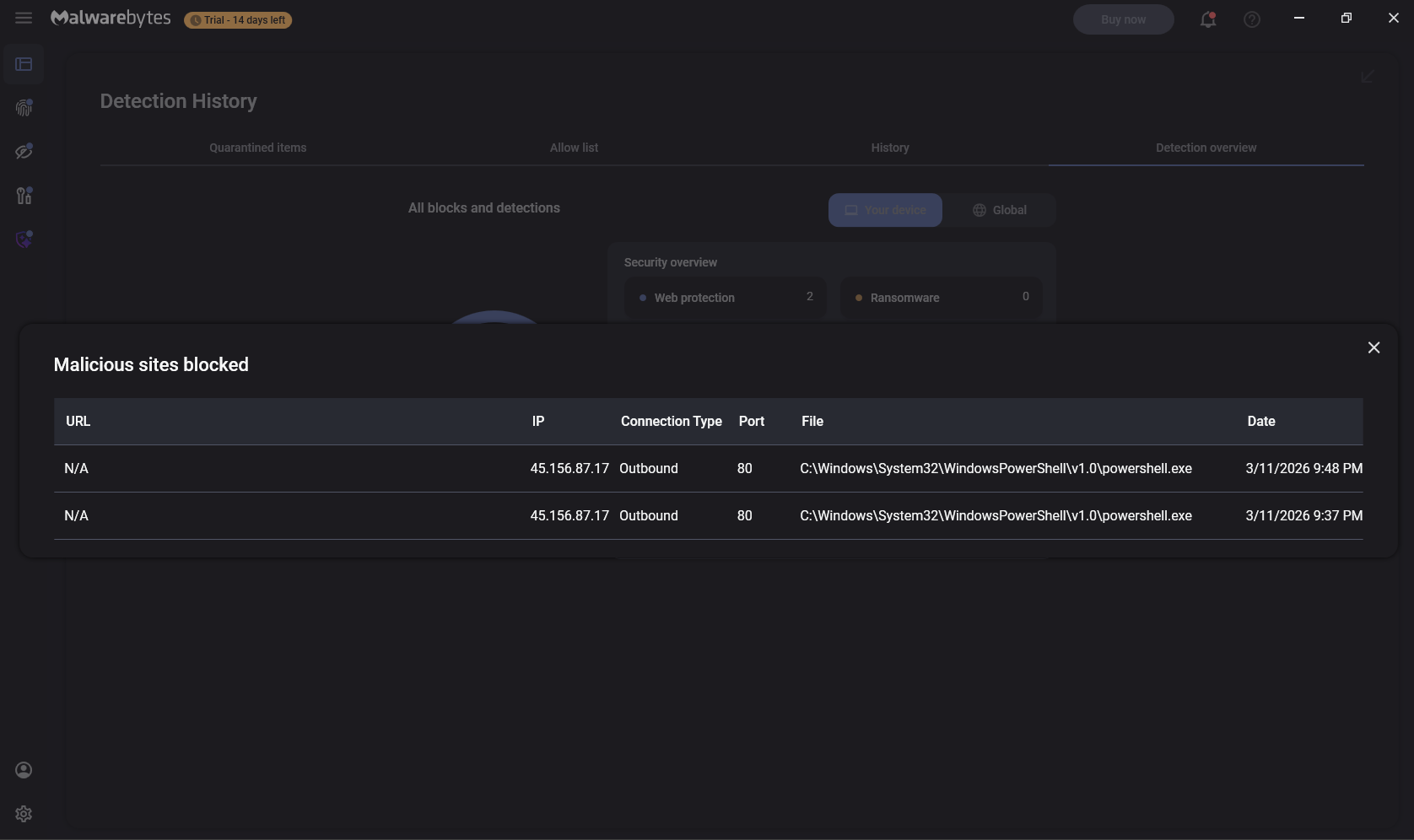
Task: Select the Your device view toggle
Action: (885, 210)
